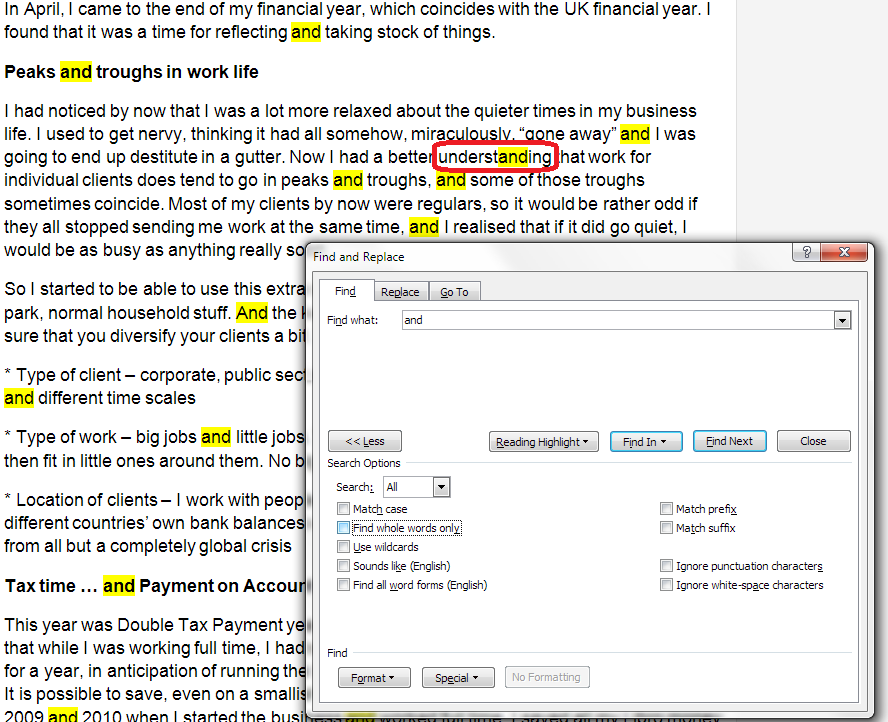
Task: Collapse search options with the Less button
Action: 364,441
